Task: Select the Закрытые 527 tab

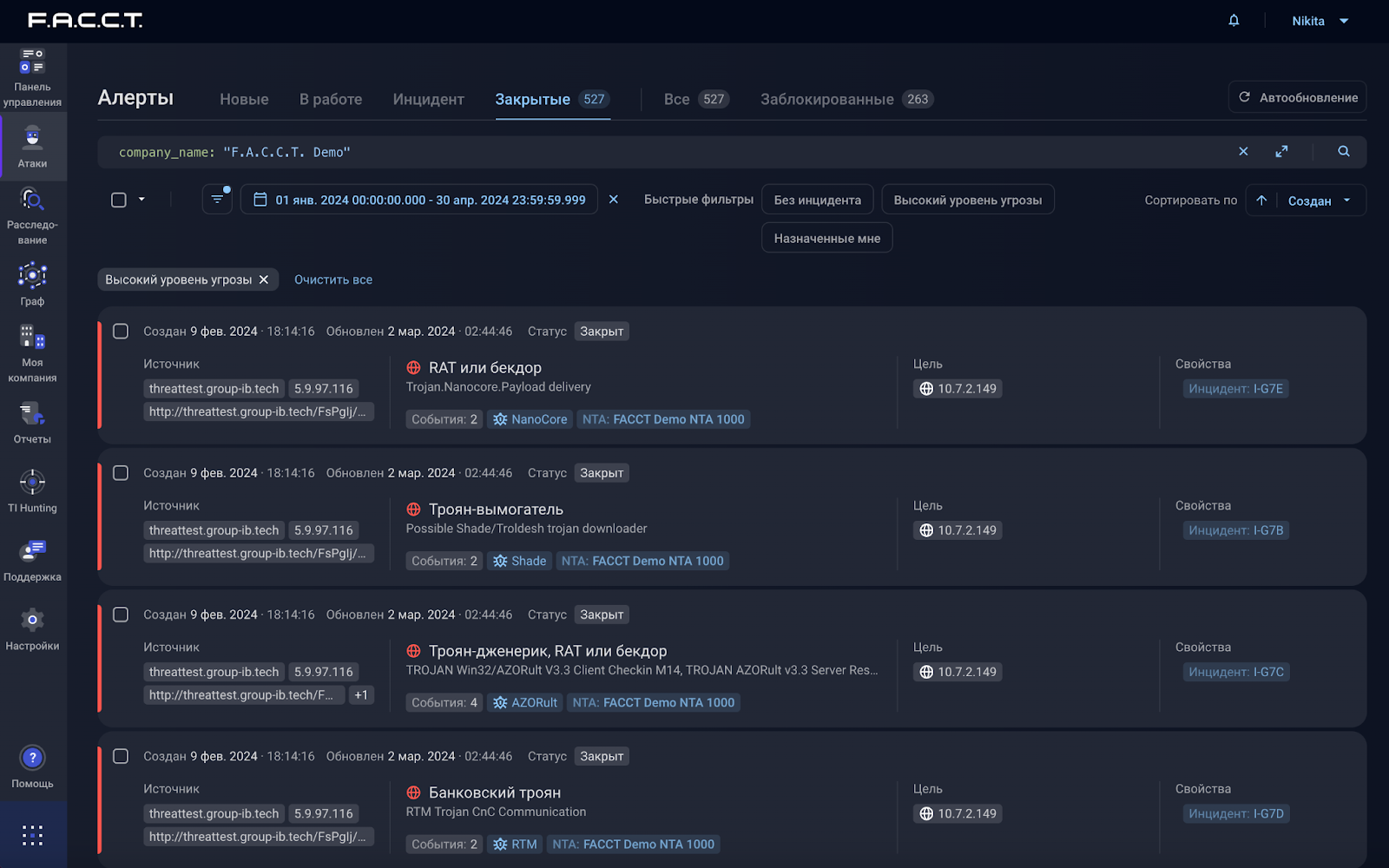Action: coord(553,99)
